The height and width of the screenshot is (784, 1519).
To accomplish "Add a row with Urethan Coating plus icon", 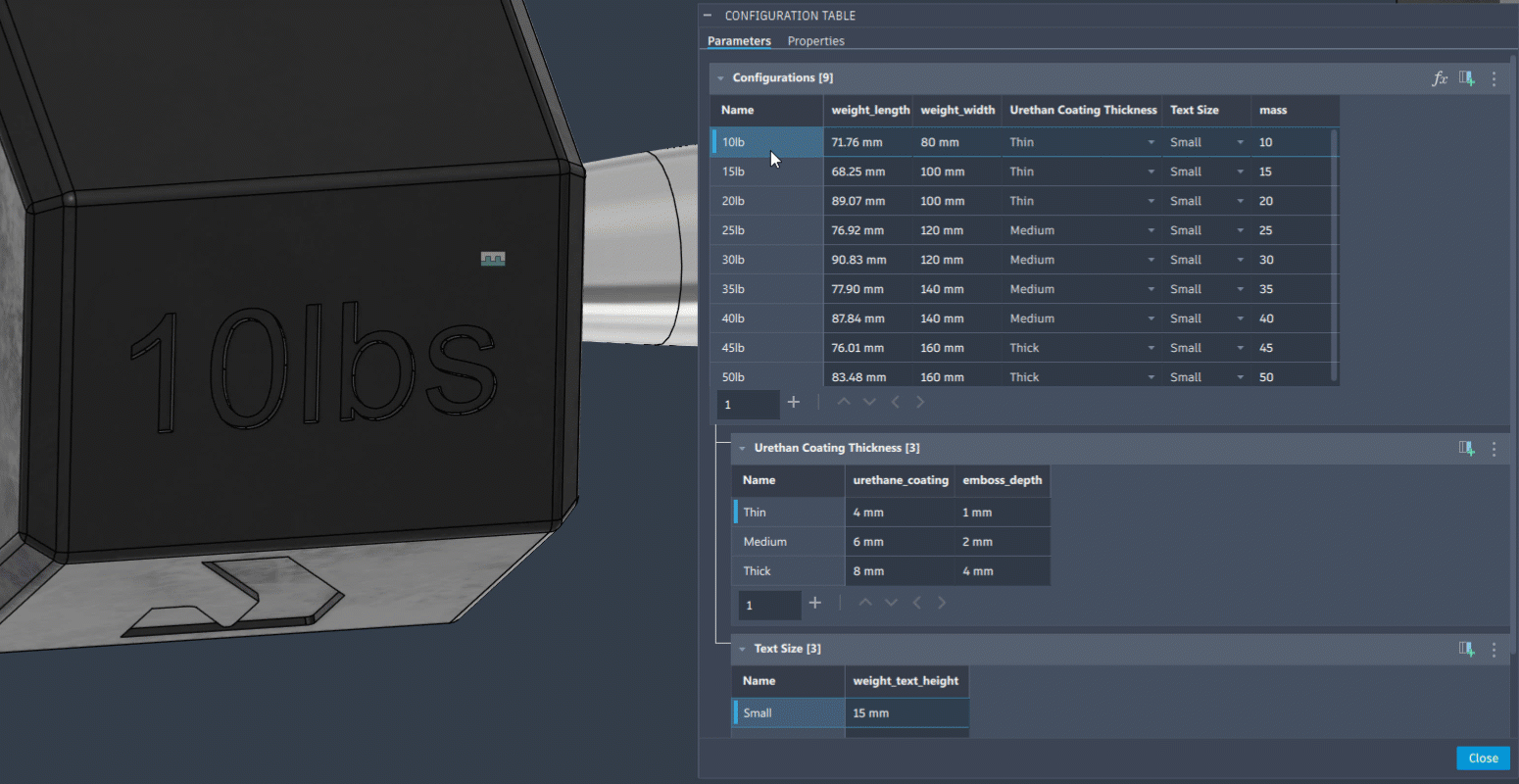I will coord(815,604).
